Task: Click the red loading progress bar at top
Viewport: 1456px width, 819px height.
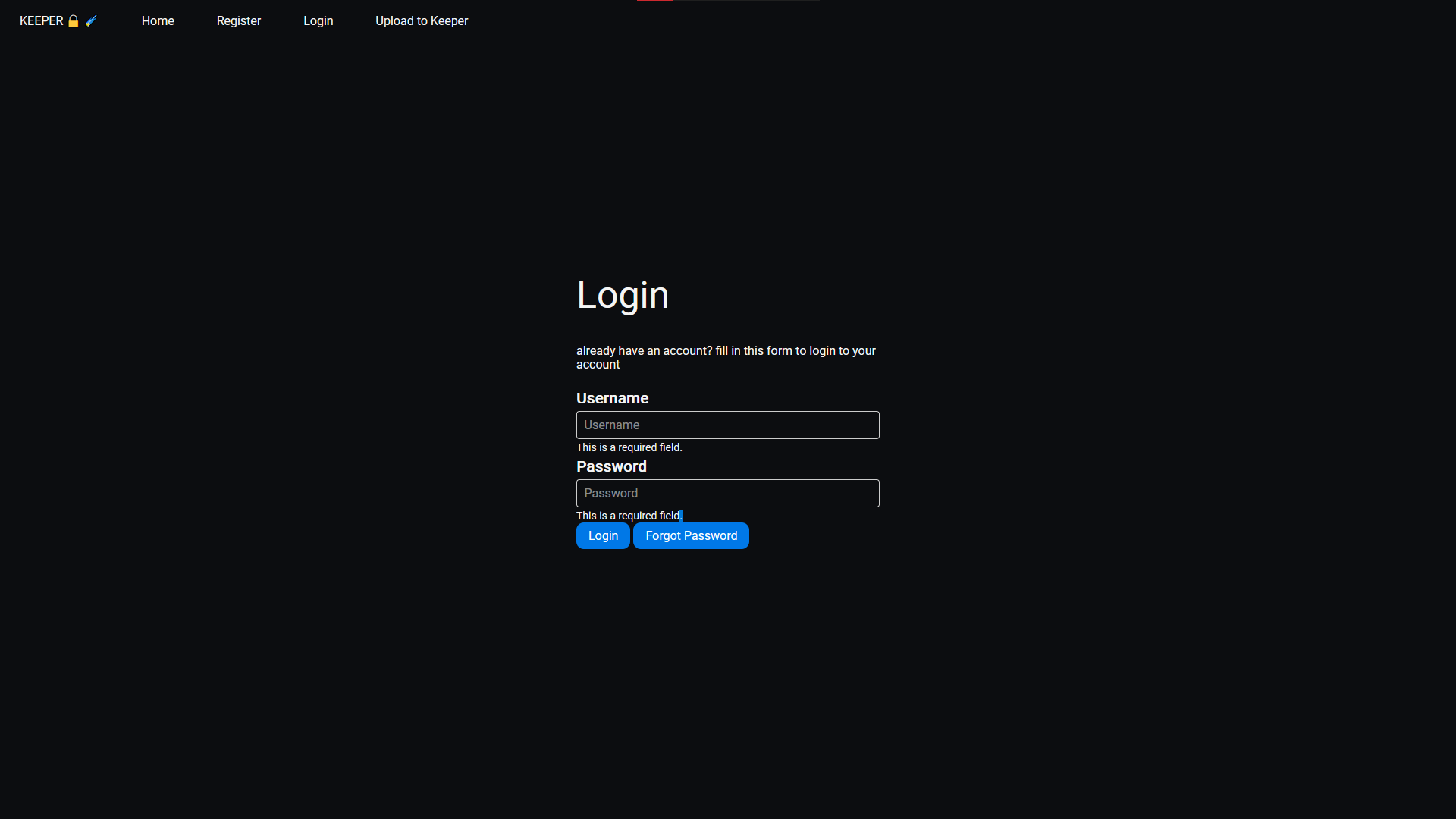Action: [x=654, y=1]
